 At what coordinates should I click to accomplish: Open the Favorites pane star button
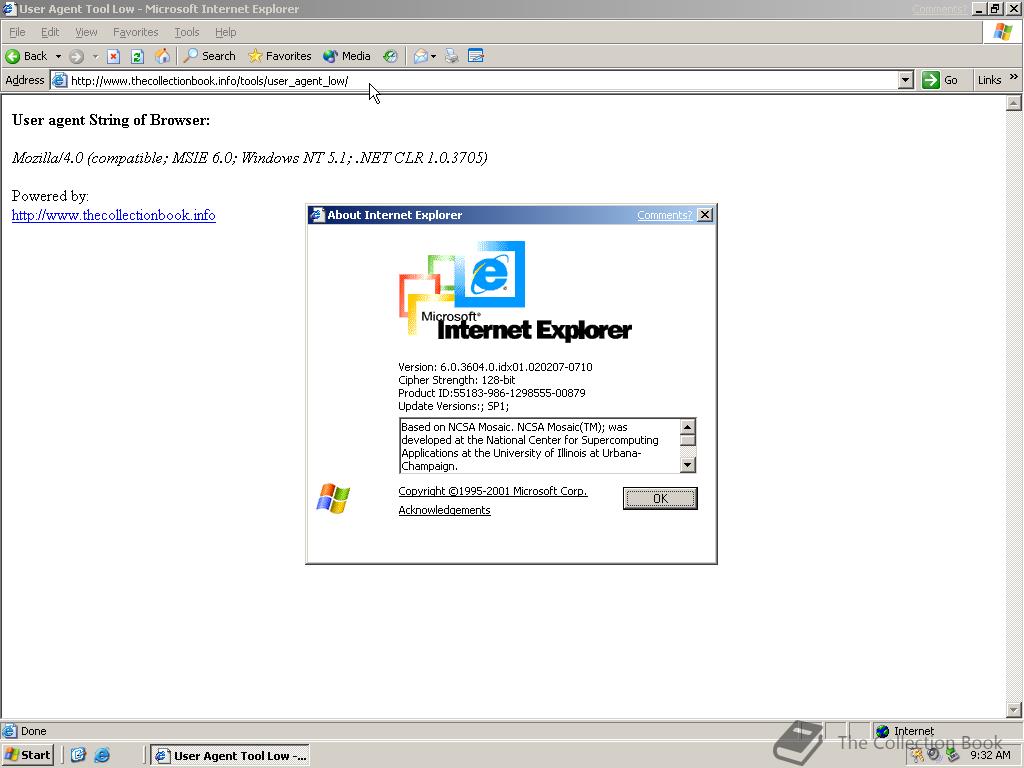(x=280, y=56)
